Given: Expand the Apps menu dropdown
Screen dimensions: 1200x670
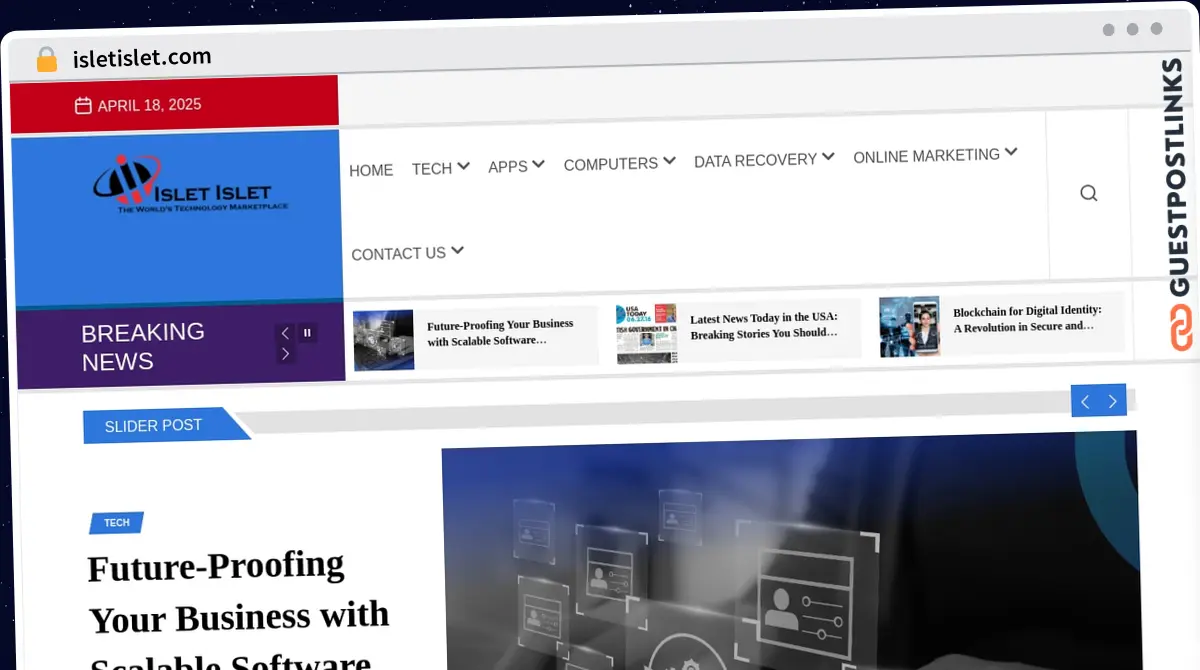Looking at the screenshot, I should coord(516,166).
